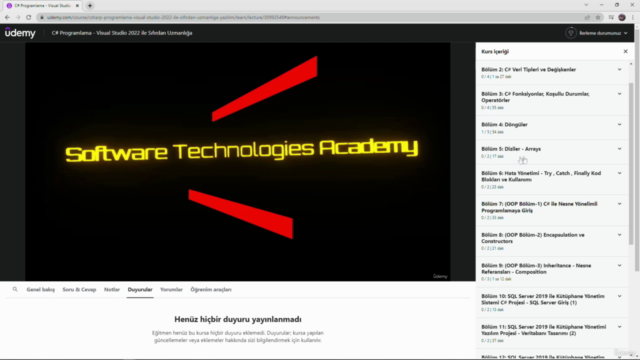This screenshot has height=360, width=640.
Task: Bookmark this page with star icon
Action: tap(598, 17)
